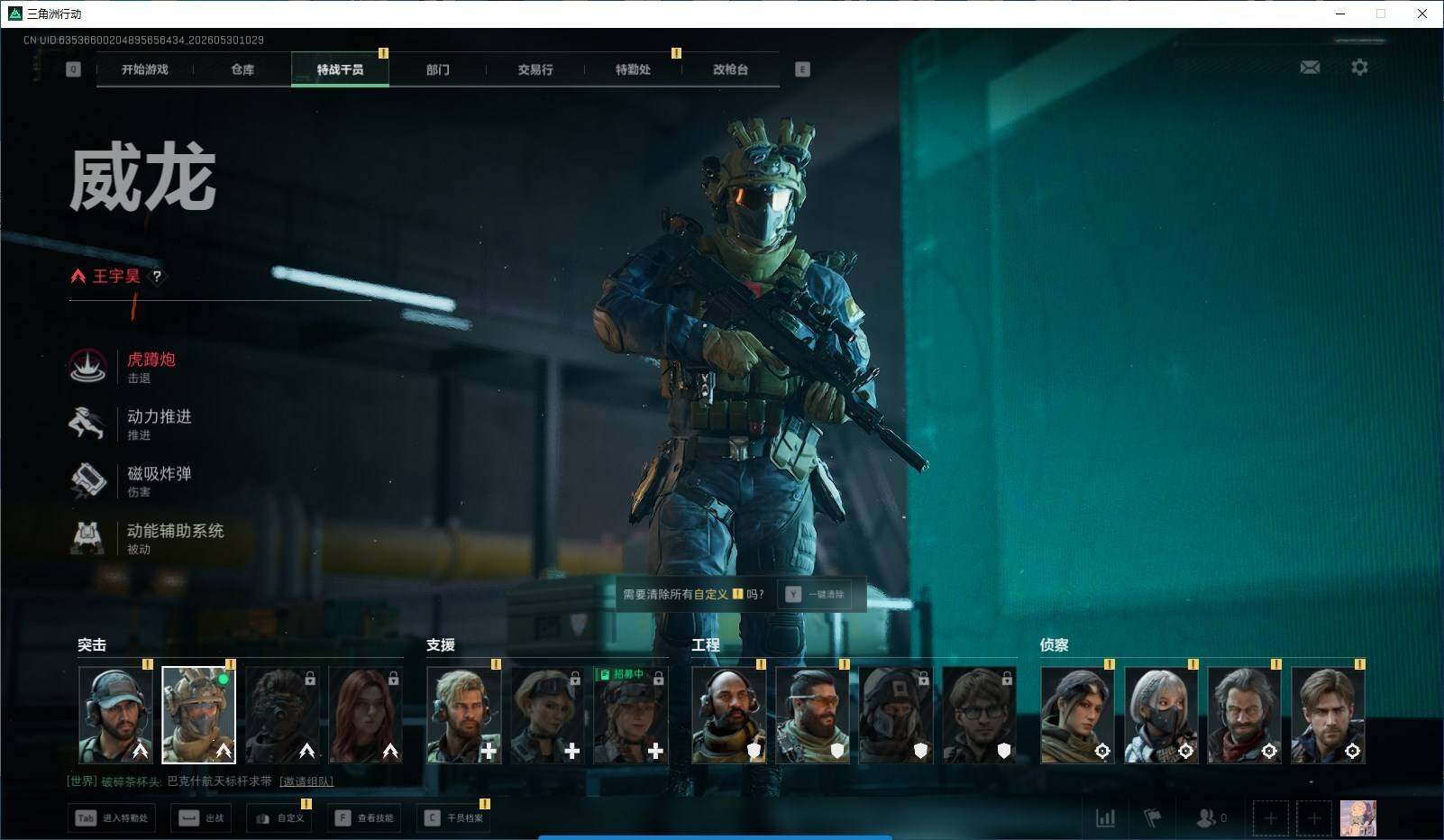Open the settings gear icon
Screen dimensions: 1444x840
coord(1359,68)
